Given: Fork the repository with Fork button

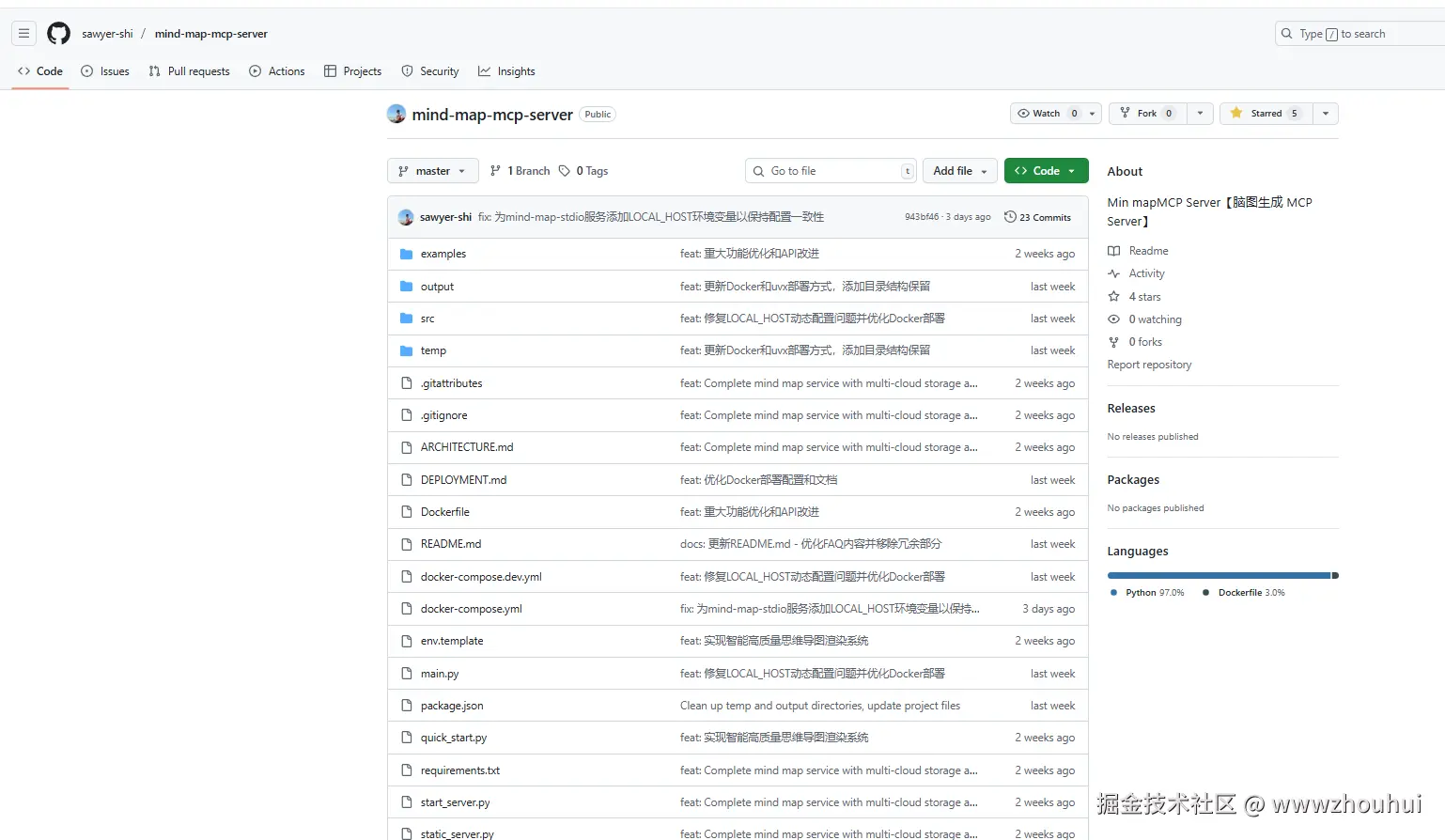Looking at the screenshot, I should [1148, 114].
